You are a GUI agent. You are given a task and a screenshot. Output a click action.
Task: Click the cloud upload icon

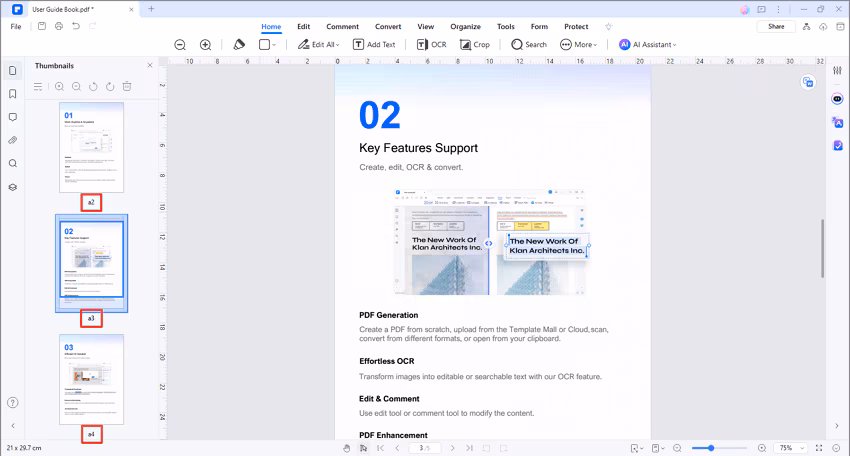823,27
